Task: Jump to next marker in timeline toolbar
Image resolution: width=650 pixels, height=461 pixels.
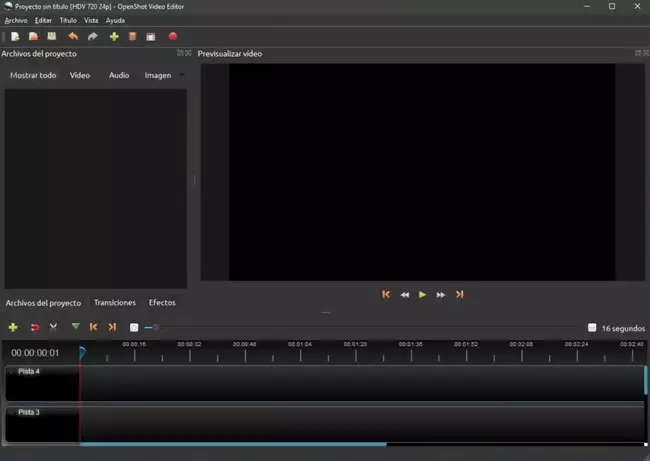Action: pos(112,328)
